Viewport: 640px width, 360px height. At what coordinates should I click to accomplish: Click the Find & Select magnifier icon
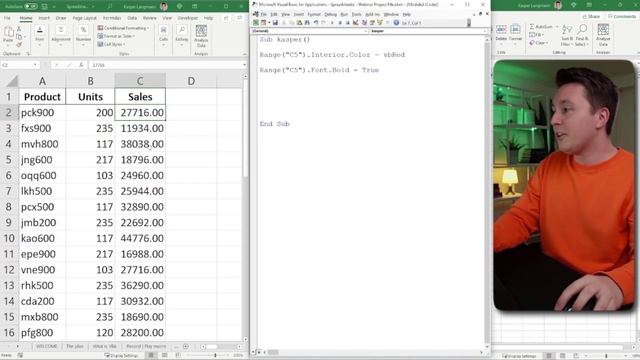tap(582, 35)
